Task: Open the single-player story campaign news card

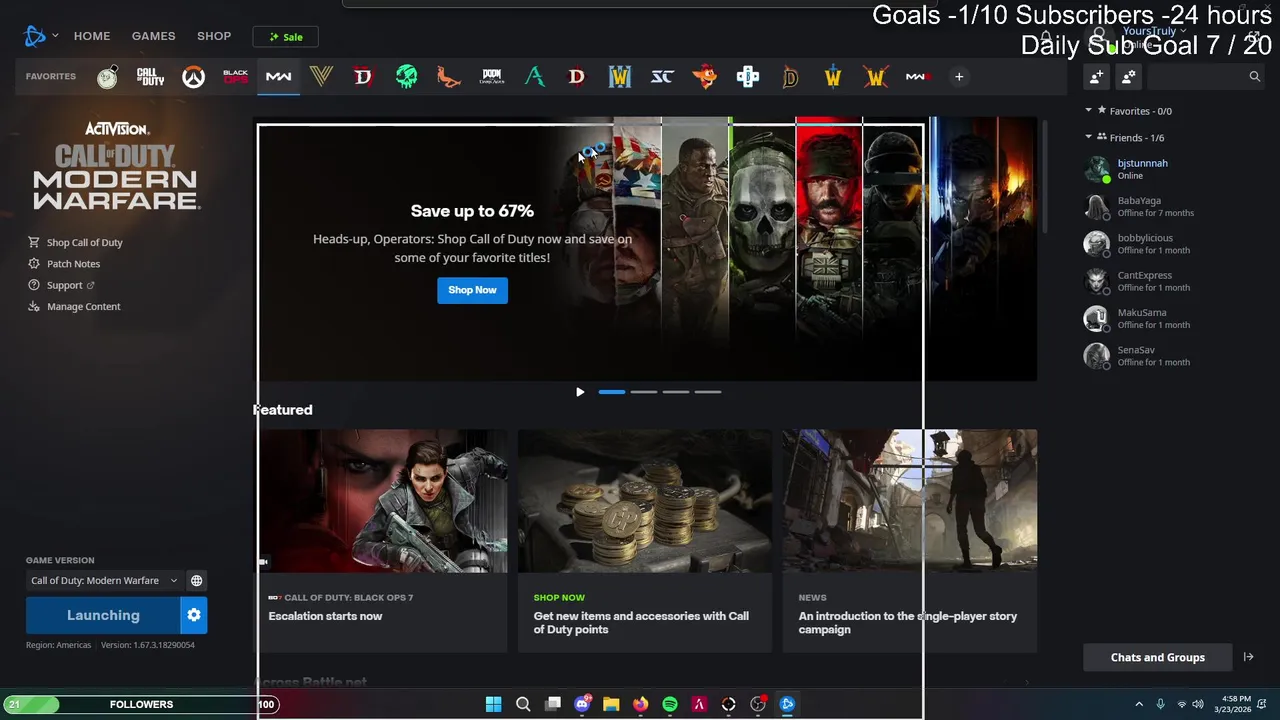Action: pos(910,541)
